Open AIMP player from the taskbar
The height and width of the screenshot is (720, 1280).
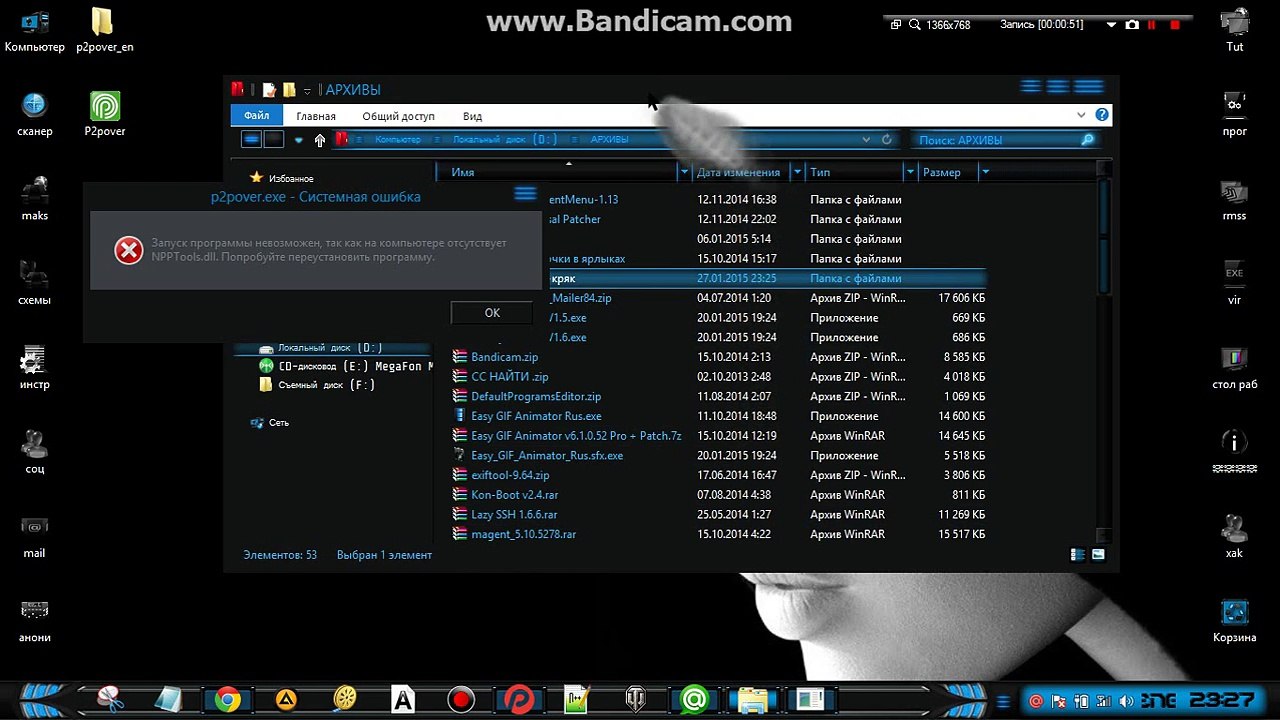click(x=286, y=700)
